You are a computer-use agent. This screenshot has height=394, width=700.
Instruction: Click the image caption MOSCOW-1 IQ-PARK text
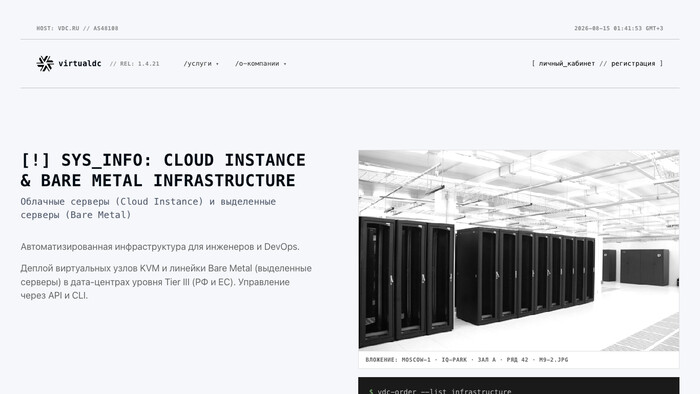(x=467, y=360)
